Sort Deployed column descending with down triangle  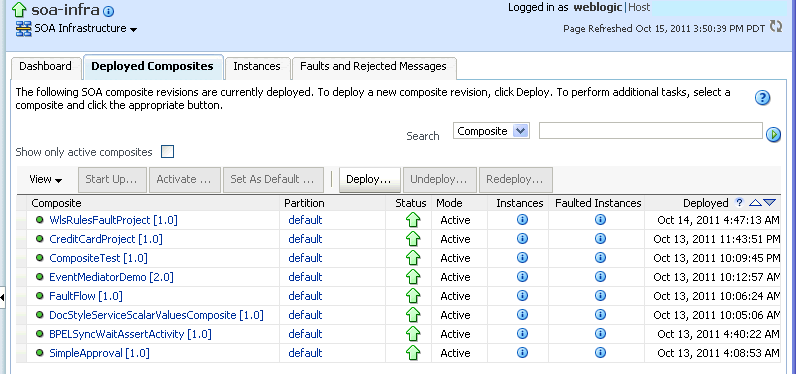pos(770,203)
